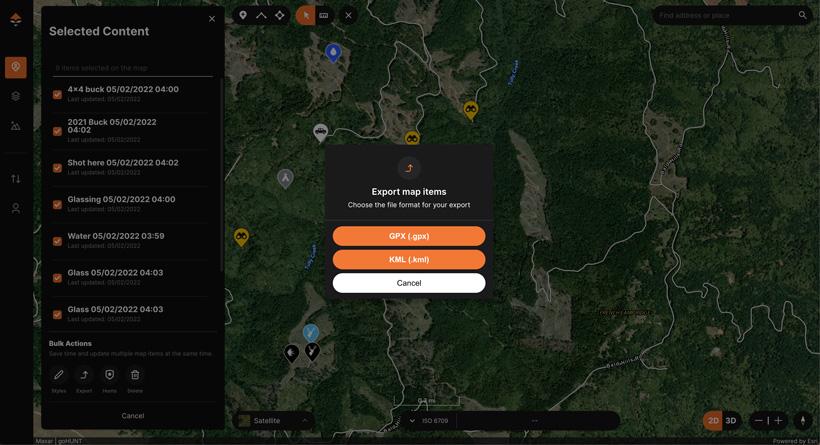Image resolution: width=820 pixels, height=445 pixels.
Task: Click Cancel at bottom of Selected Content panel
Action: tap(132, 416)
